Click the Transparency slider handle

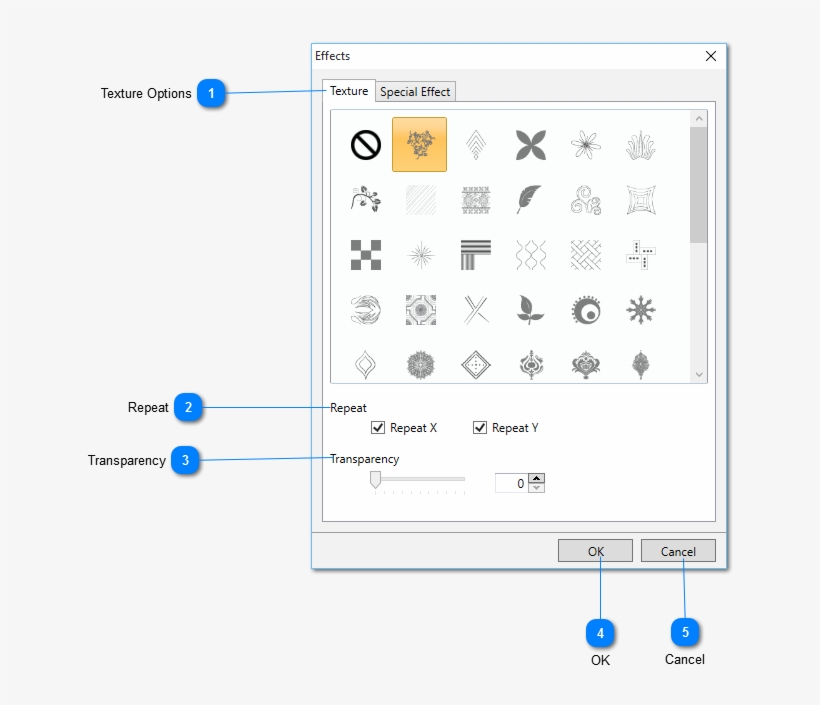pos(375,481)
